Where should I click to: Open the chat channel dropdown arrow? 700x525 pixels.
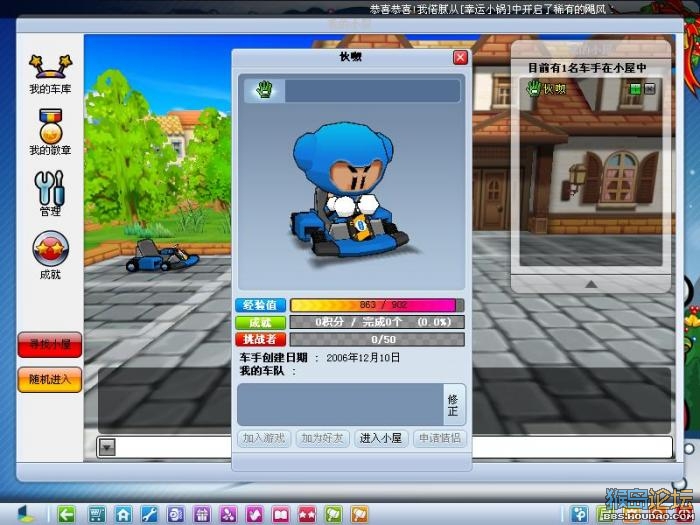coord(108,447)
